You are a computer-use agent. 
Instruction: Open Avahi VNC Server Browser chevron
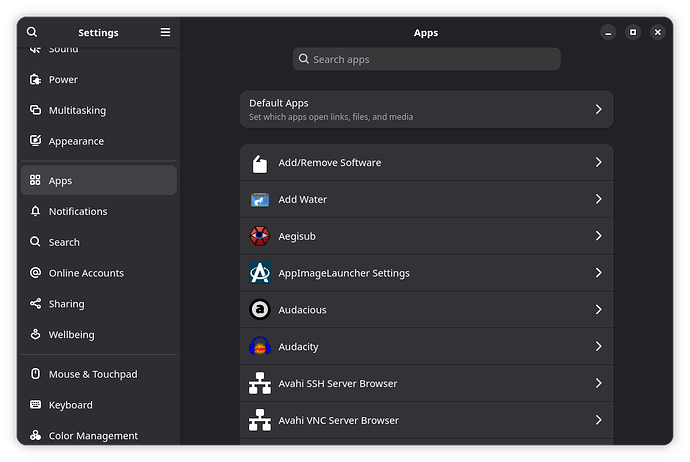click(598, 420)
